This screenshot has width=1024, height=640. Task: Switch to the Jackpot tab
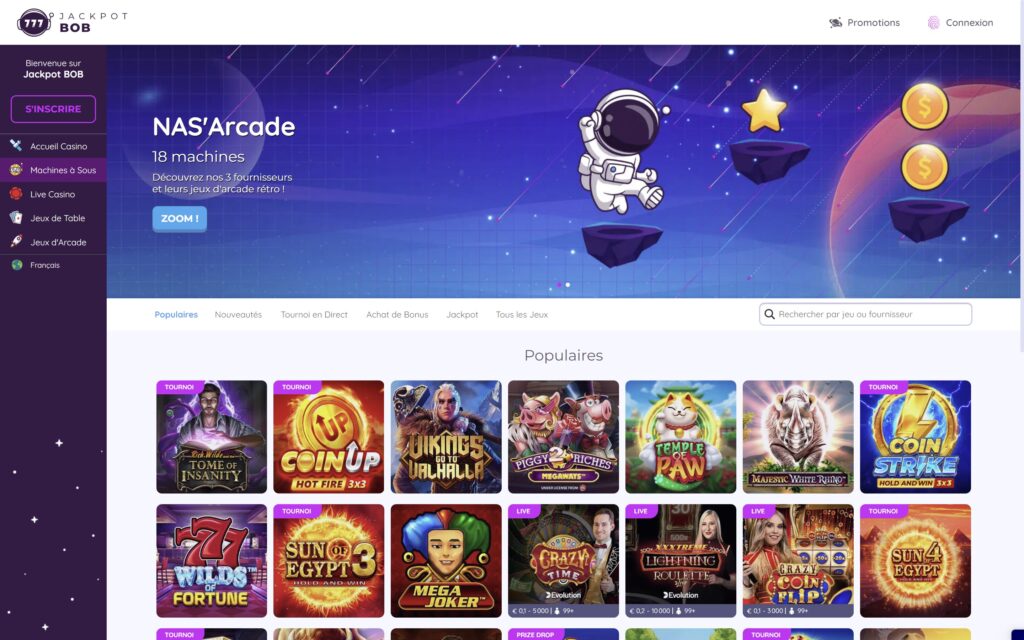point(462,315)
